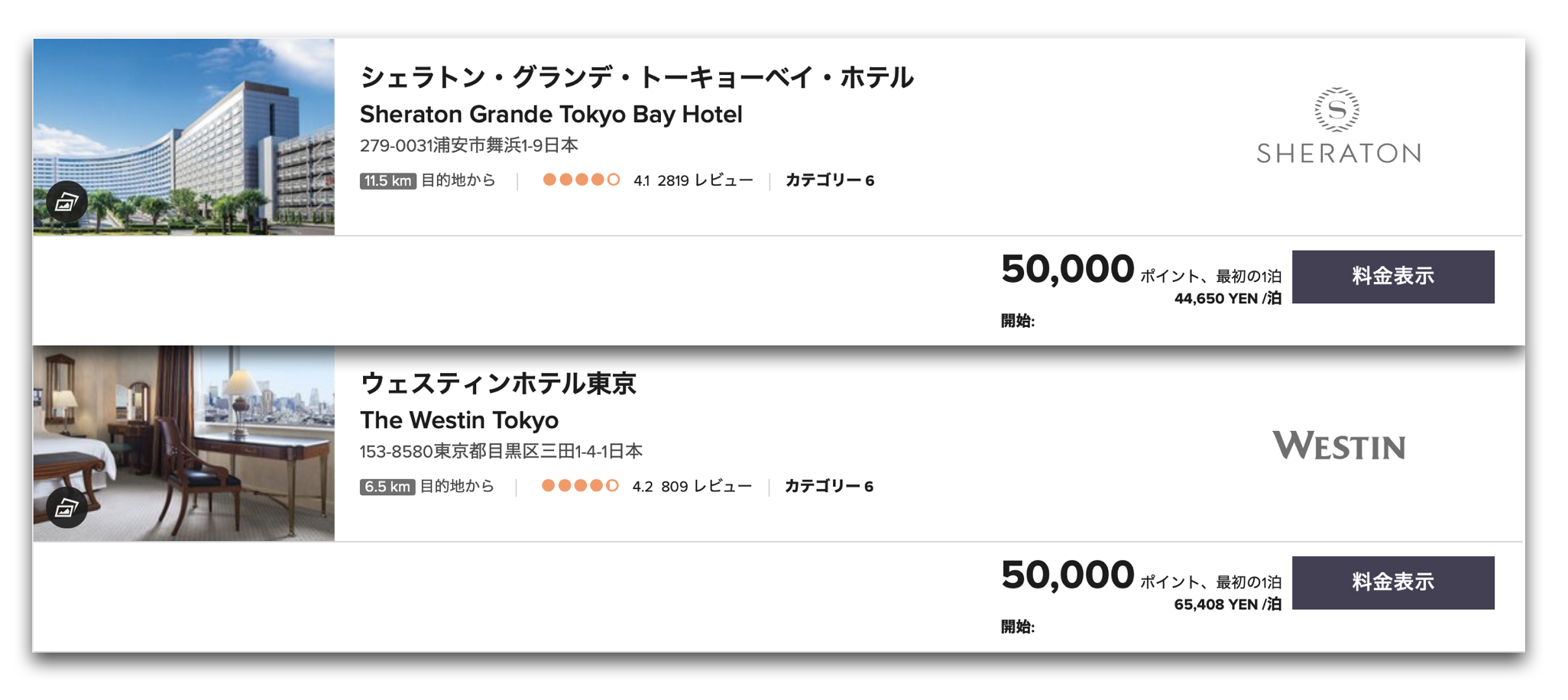This screenshot has width=1568, height=700.
Task: Open 2819 レビュー reviews link
Action: [705, 180]
